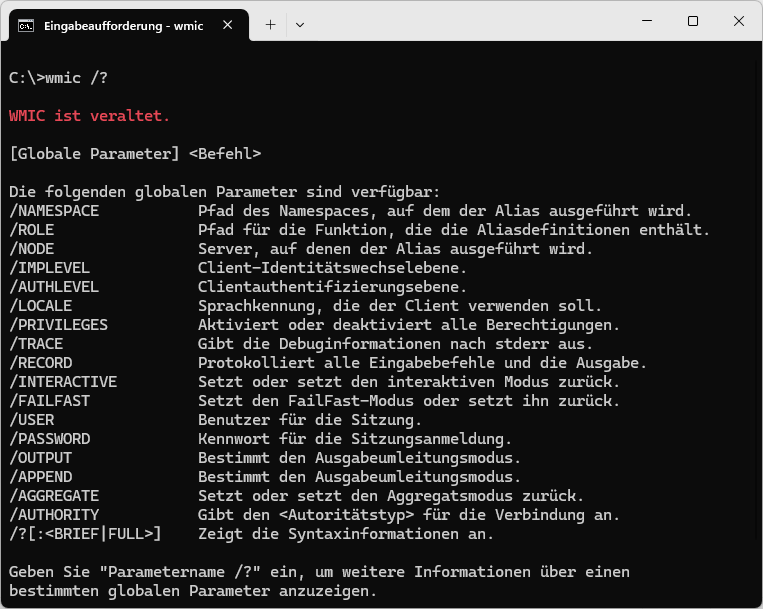Click the command prompt icon on the tab

click(27, 25)
